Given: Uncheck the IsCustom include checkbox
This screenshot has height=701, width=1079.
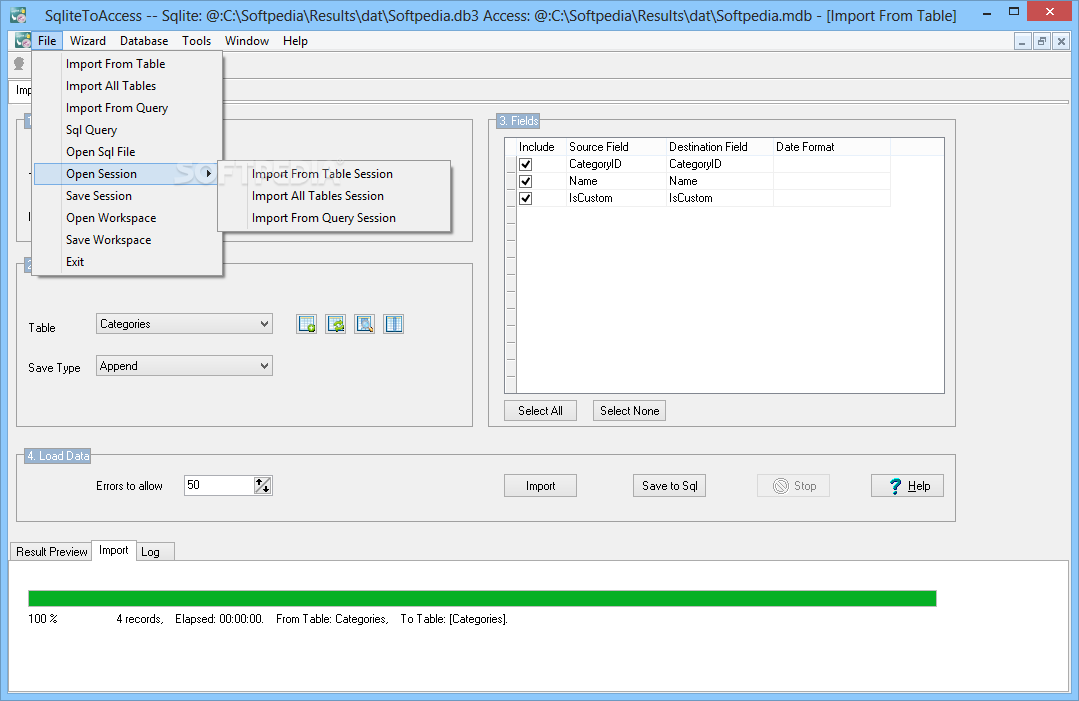Looking at the screenshot, I should point(526,198).
